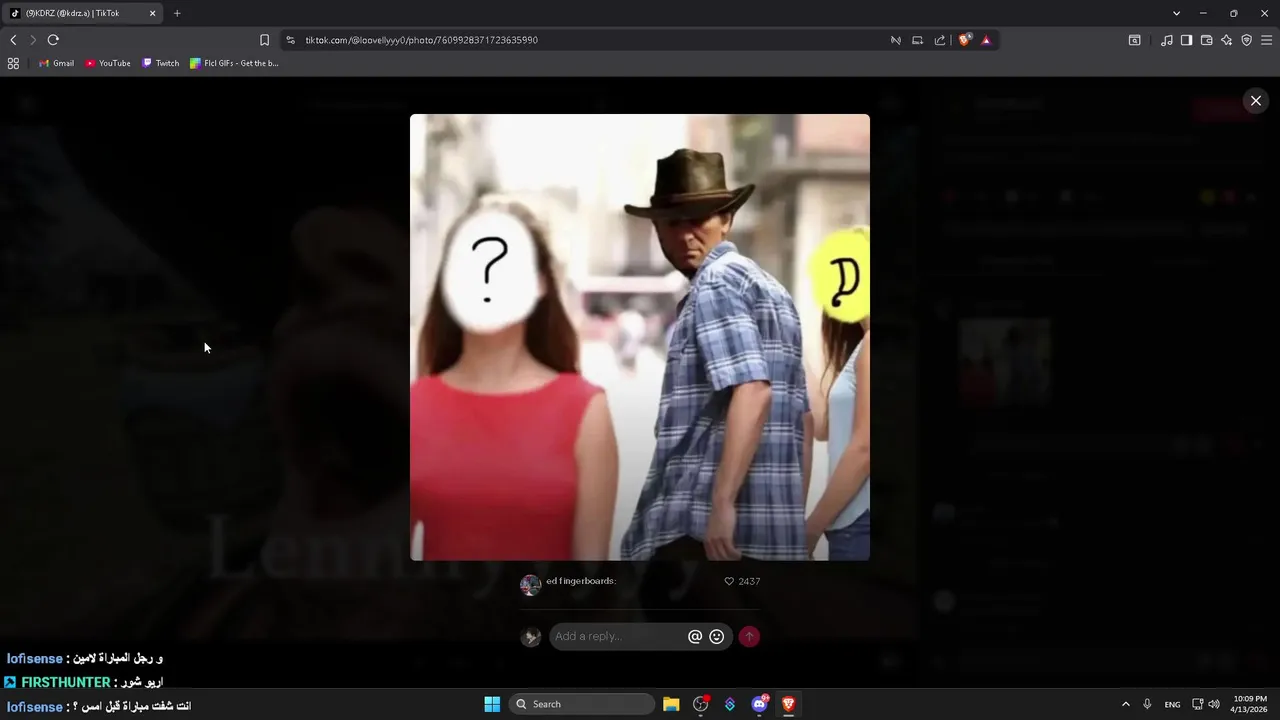Open the browser main hamburger menu
Image resolution: width=1280 pixels, height=720 pixels.
click(1266, 40)
